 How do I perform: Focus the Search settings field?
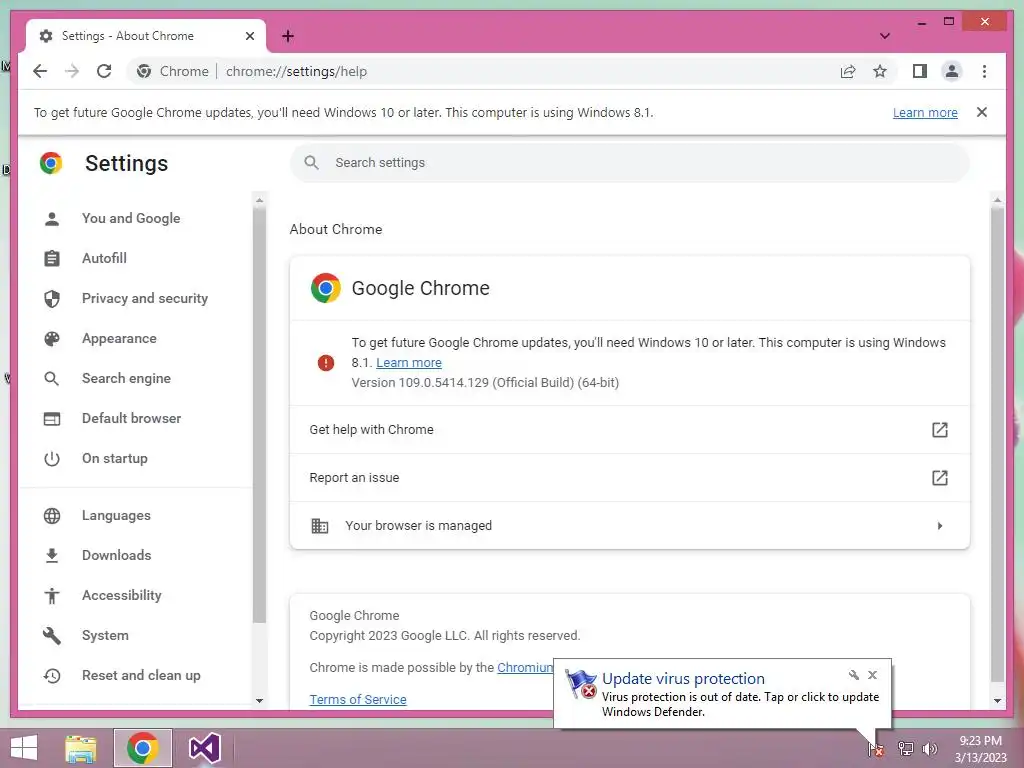tap(630, 163)
